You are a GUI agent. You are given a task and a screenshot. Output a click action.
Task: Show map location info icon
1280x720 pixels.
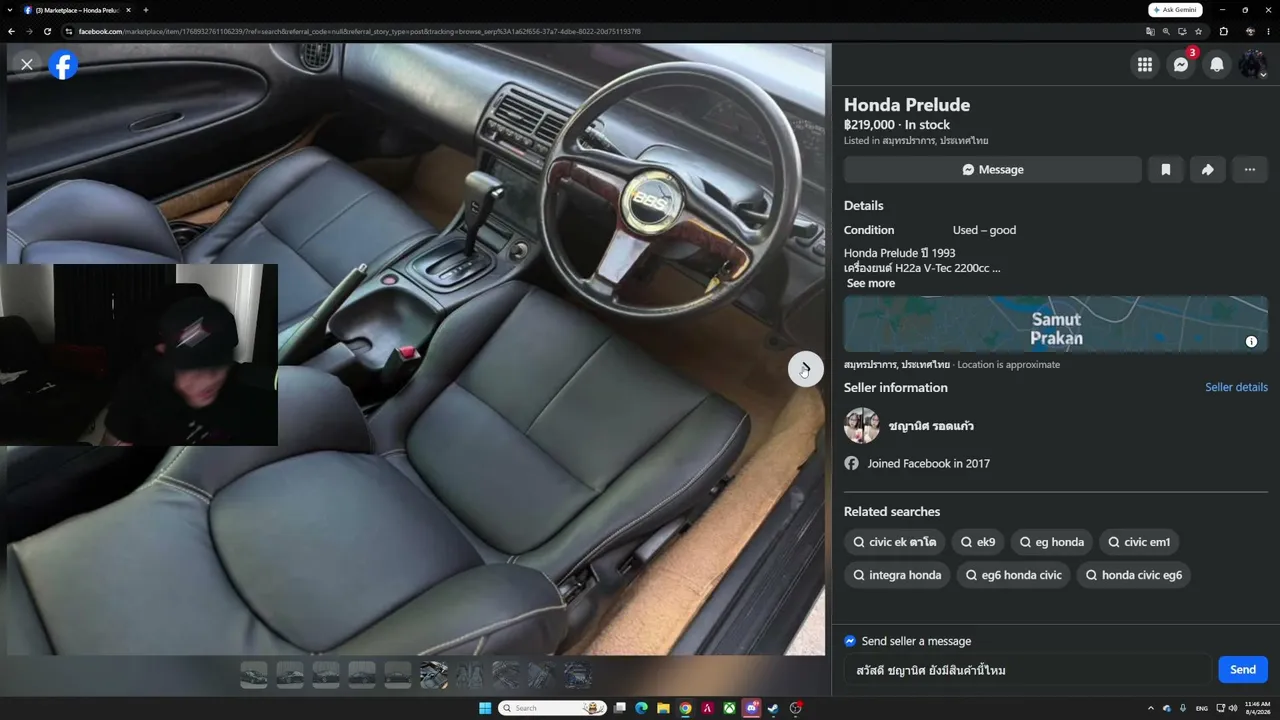[1251, 342]
